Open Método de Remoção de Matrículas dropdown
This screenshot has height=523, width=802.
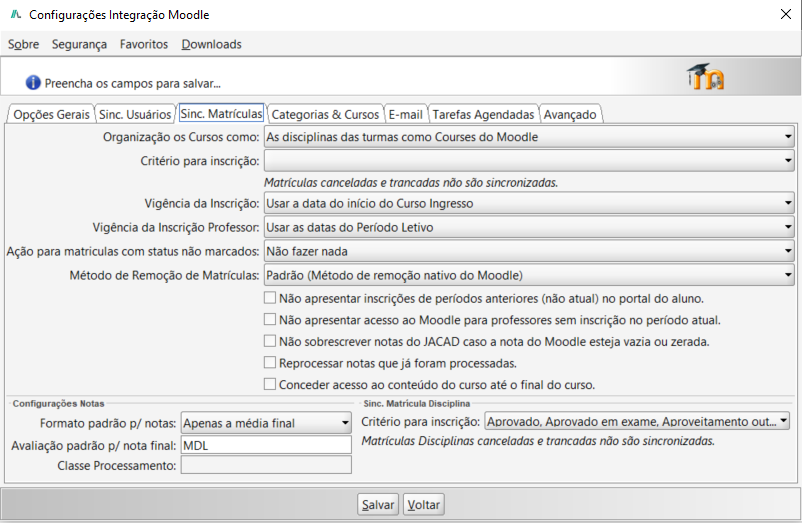[x=529, y=276]
